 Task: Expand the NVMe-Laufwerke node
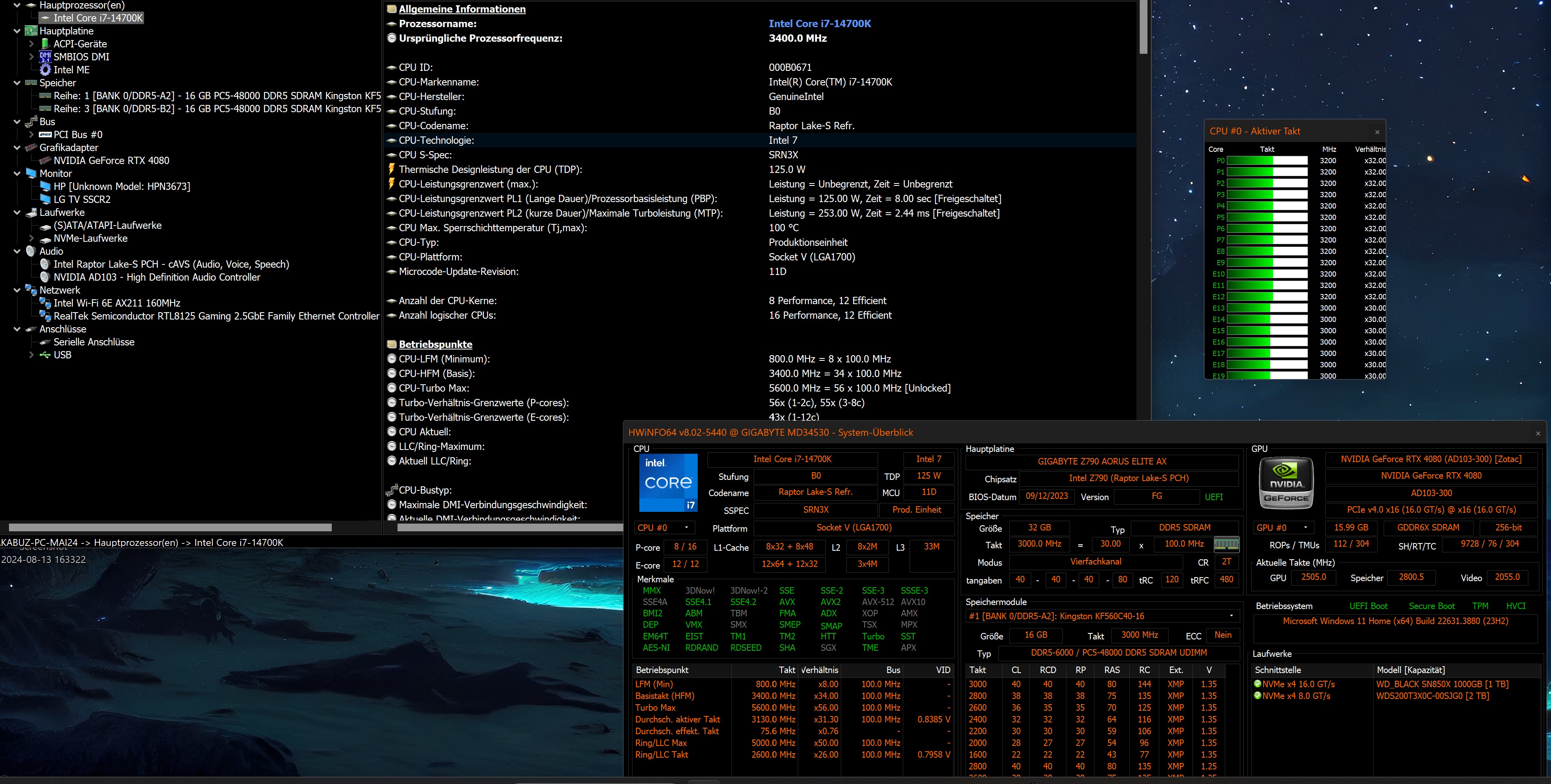(31, 239)
